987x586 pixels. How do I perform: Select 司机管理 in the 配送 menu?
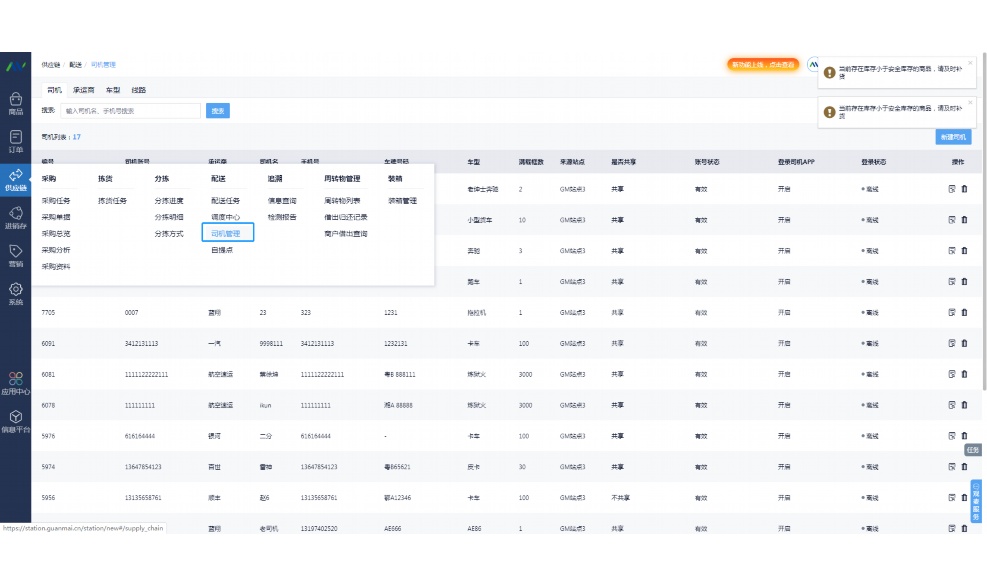pyautogui.click(x=226, y=233)
